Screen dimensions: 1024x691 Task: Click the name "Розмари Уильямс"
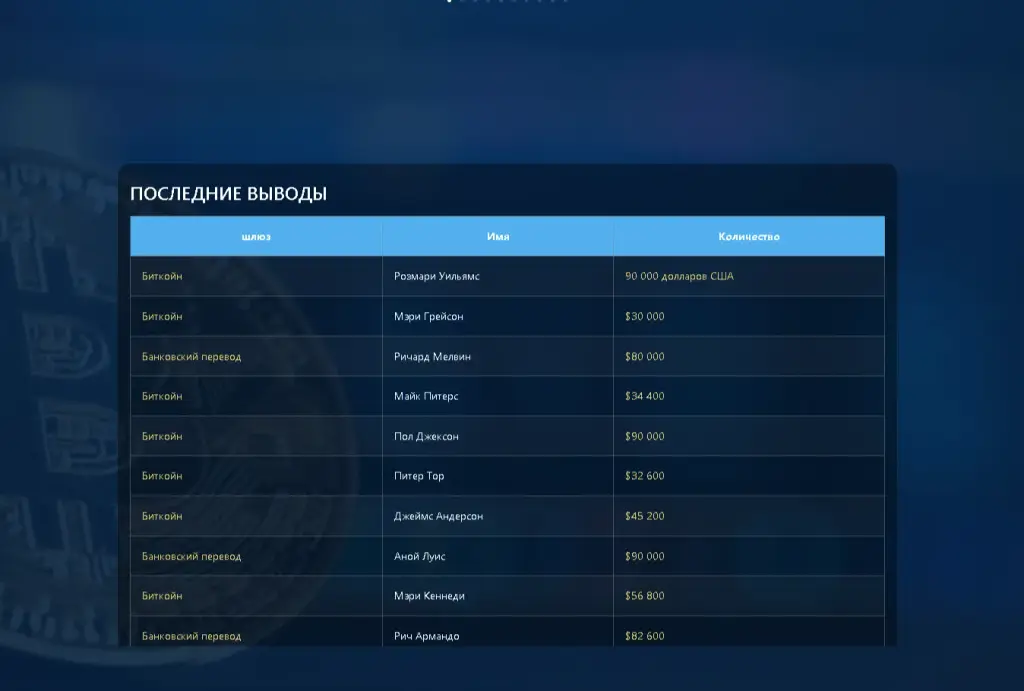click(437, 276)
